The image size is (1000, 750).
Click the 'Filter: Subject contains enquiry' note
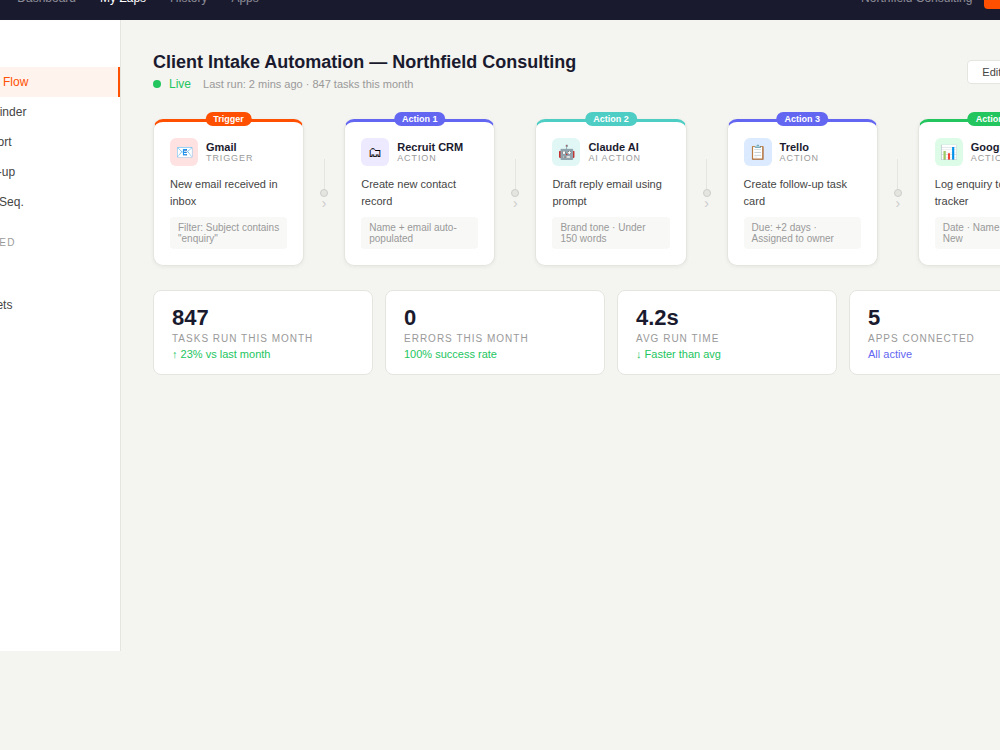coord(228,233)
